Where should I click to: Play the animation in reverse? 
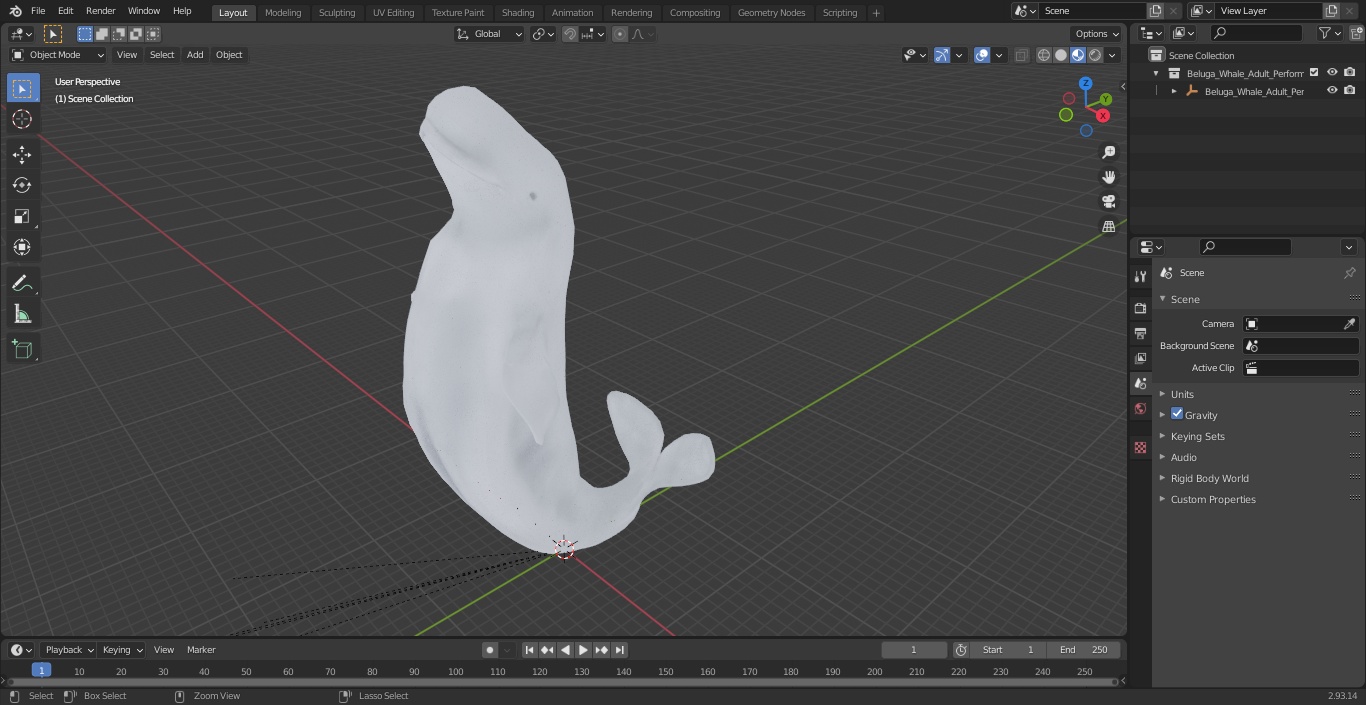(x=565, y=650)
